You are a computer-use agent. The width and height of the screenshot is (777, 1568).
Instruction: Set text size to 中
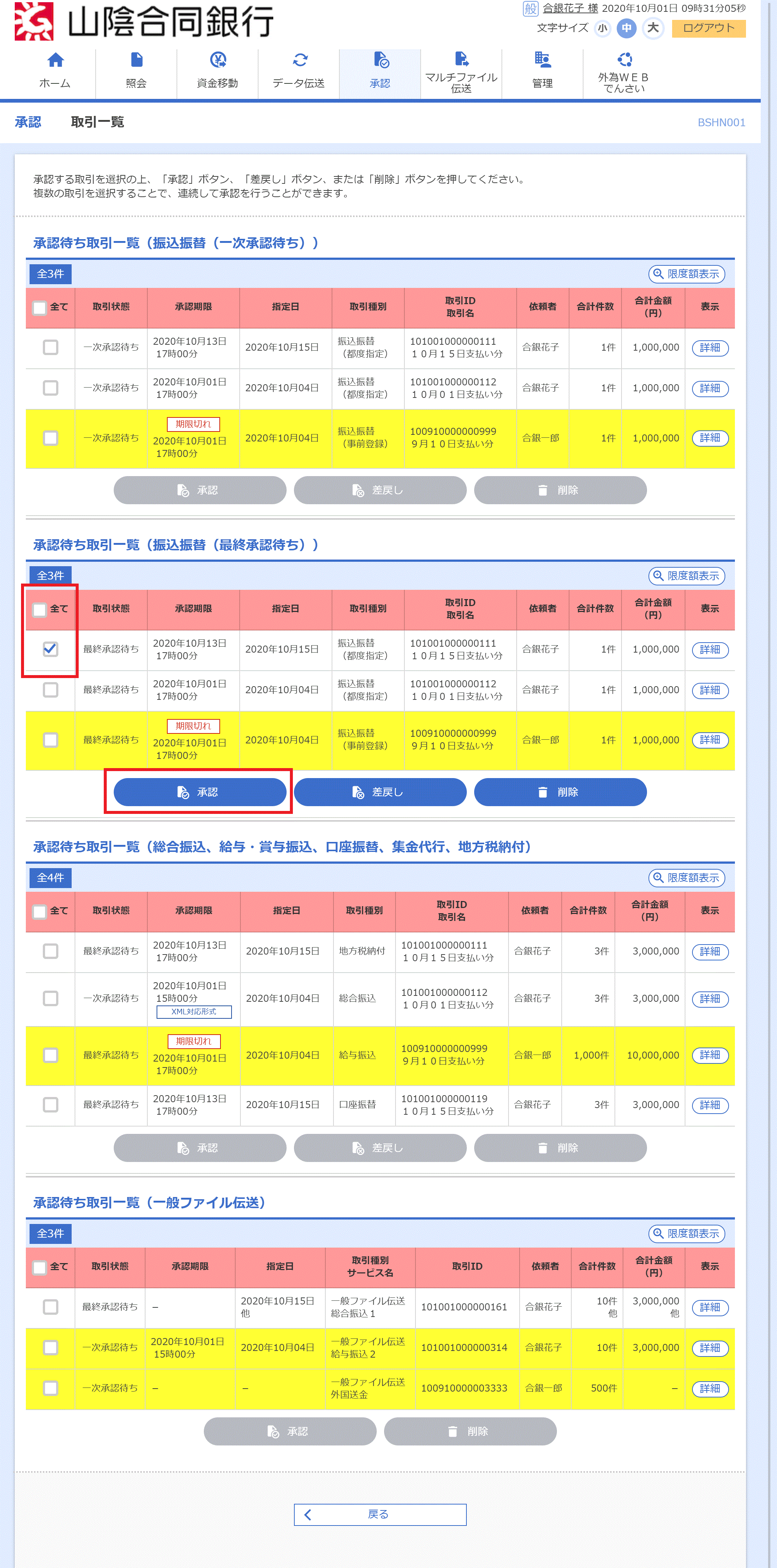pos(627,28)
